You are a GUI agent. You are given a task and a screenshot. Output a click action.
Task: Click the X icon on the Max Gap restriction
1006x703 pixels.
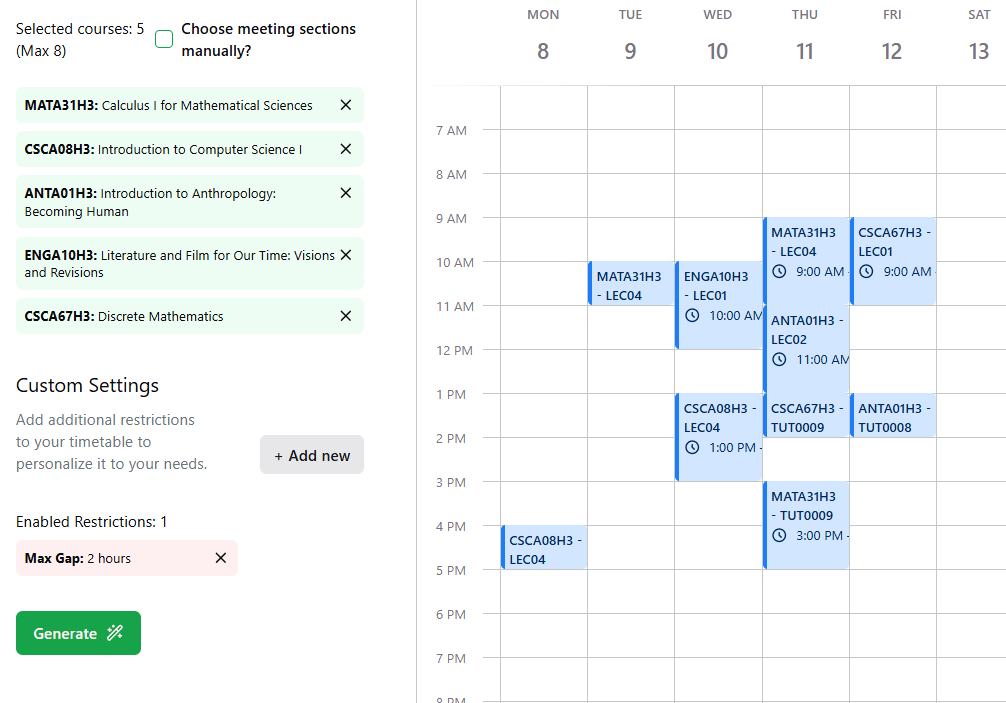pyautogui.click(x=220, y=558)
